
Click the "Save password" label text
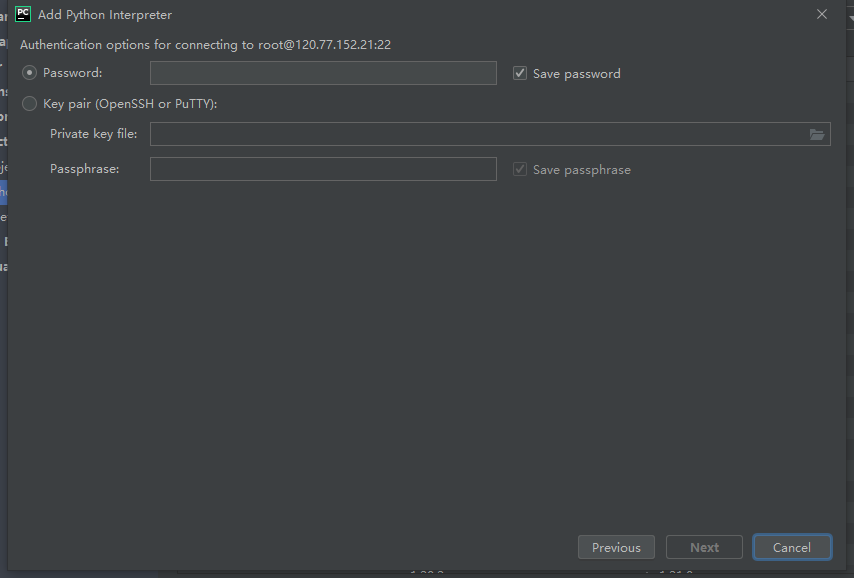(x=576, y=74)
